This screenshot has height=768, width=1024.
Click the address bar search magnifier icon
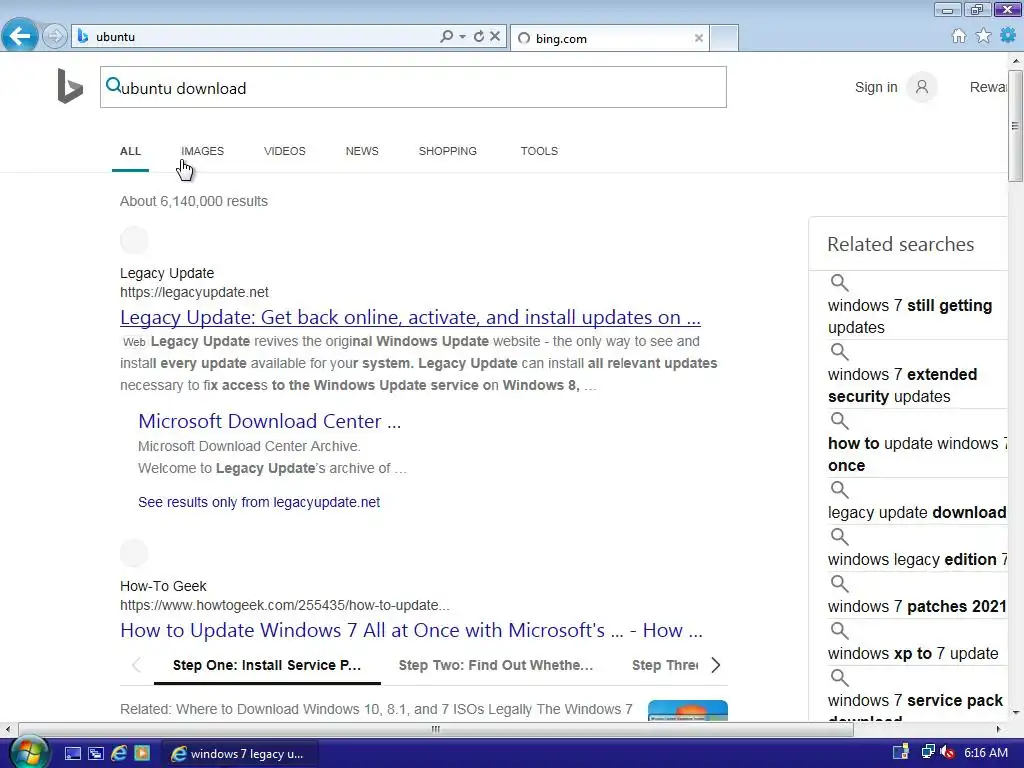[x=446, y=37]
